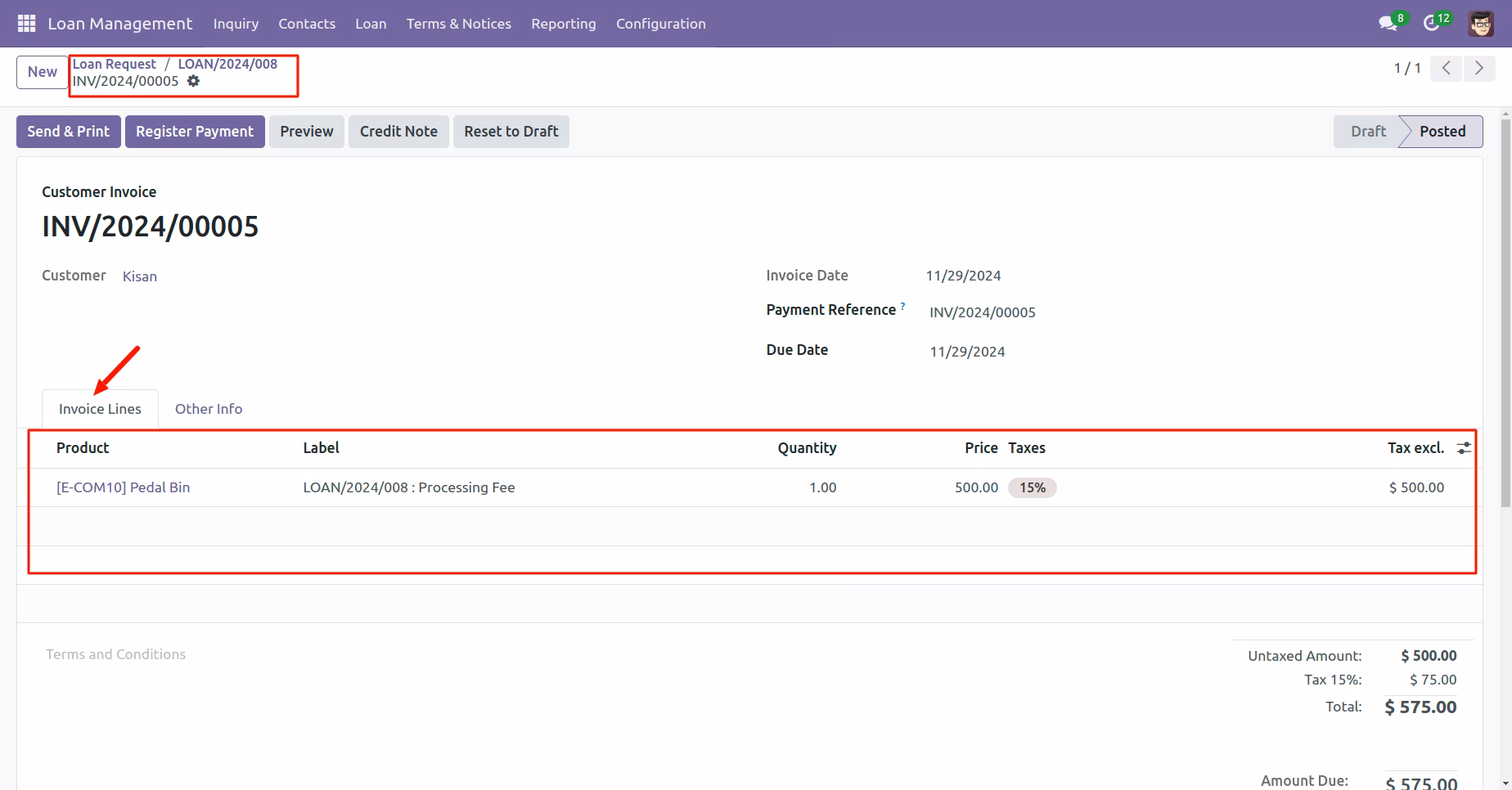The image size is (1512, 790).
Task: Click the Quantity column header
Action: coord(807,448)
